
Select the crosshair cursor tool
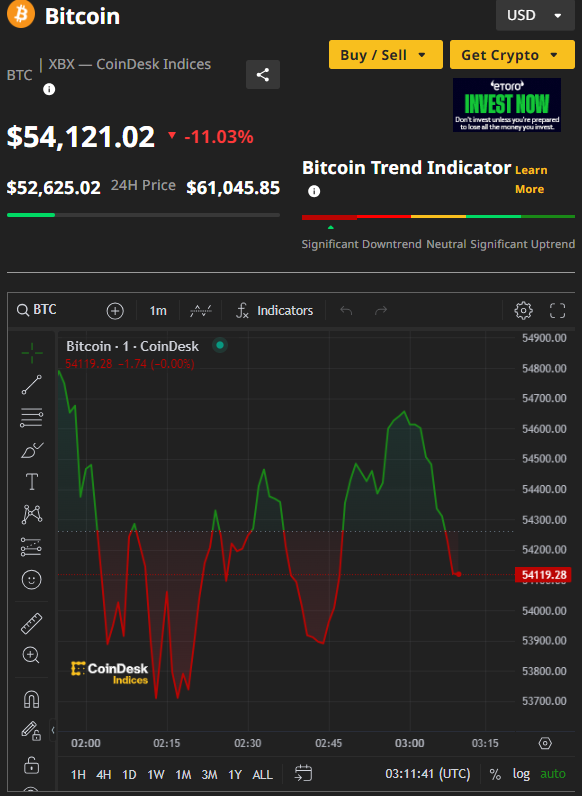[31, 353]
